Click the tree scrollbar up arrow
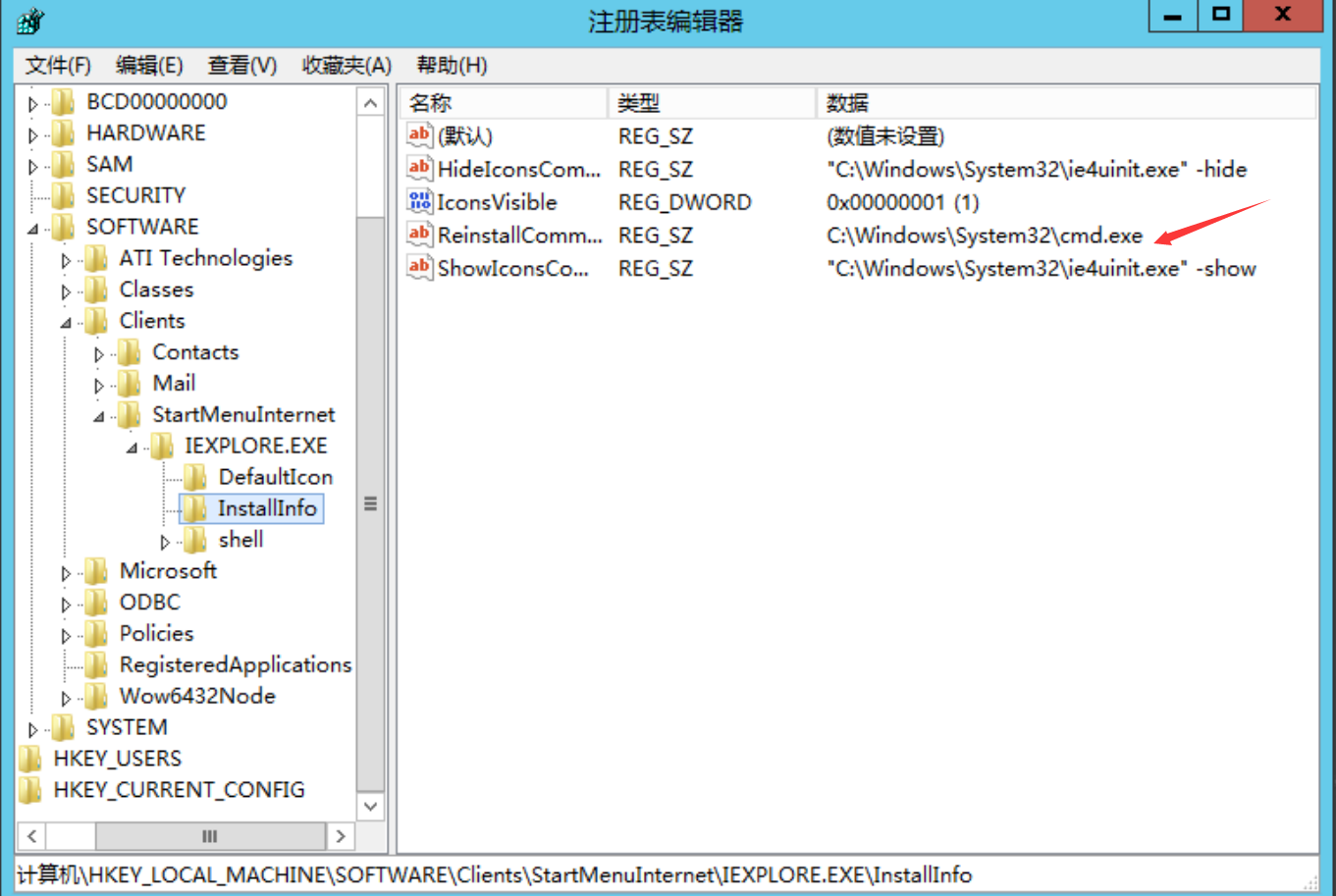The width and height of the screenshot is (1336, 896). click(370, 103)
